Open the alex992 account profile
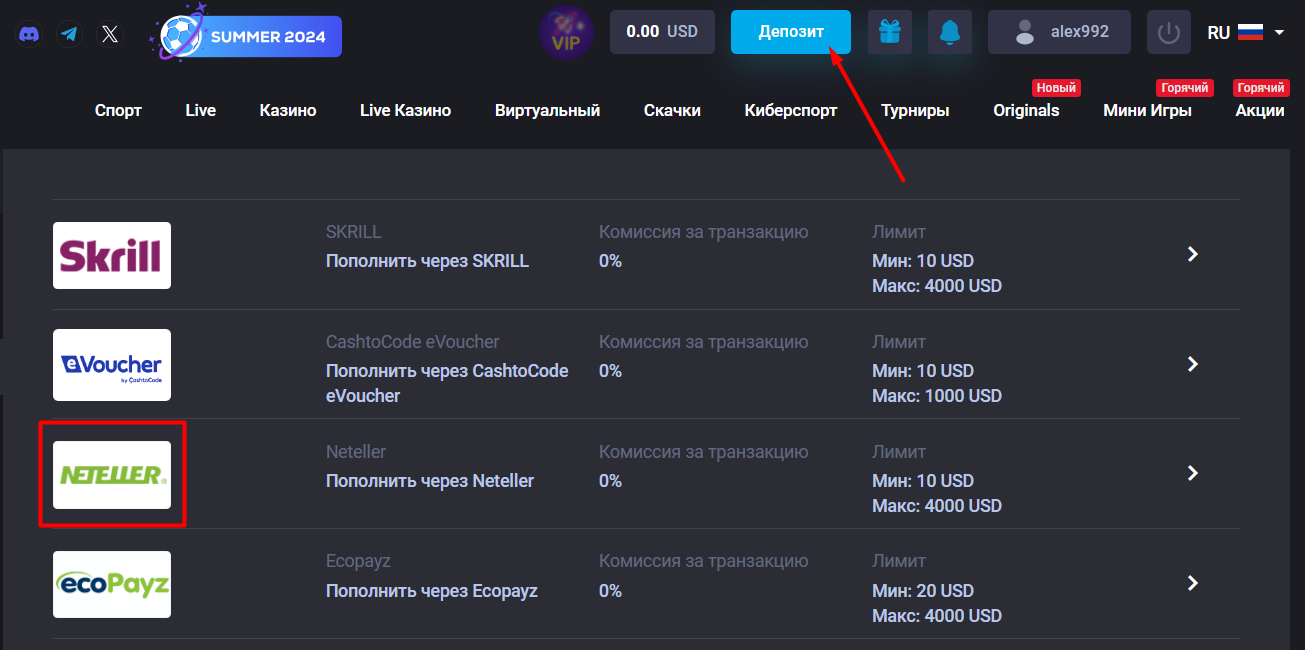Viewport: 1305px width, 650px height. click(1058, 31)
